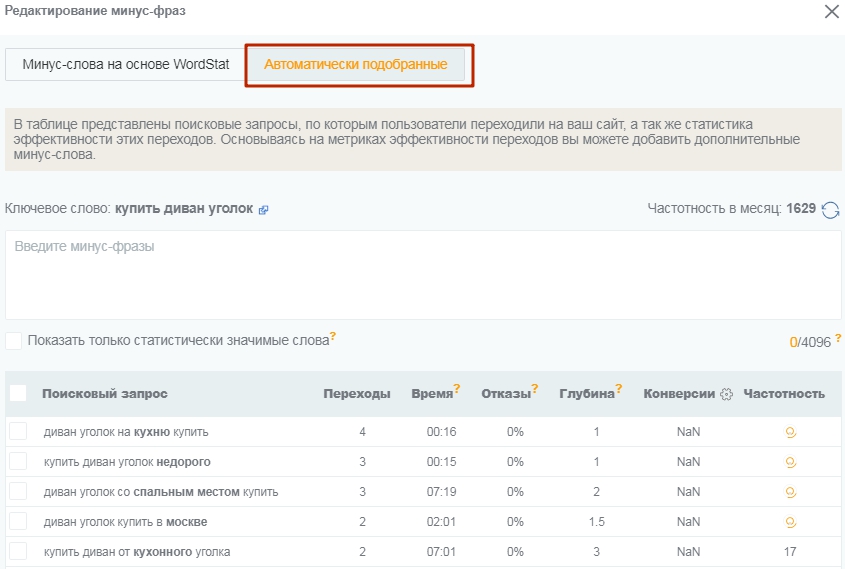Enable showing only statistically significant words

14,341
